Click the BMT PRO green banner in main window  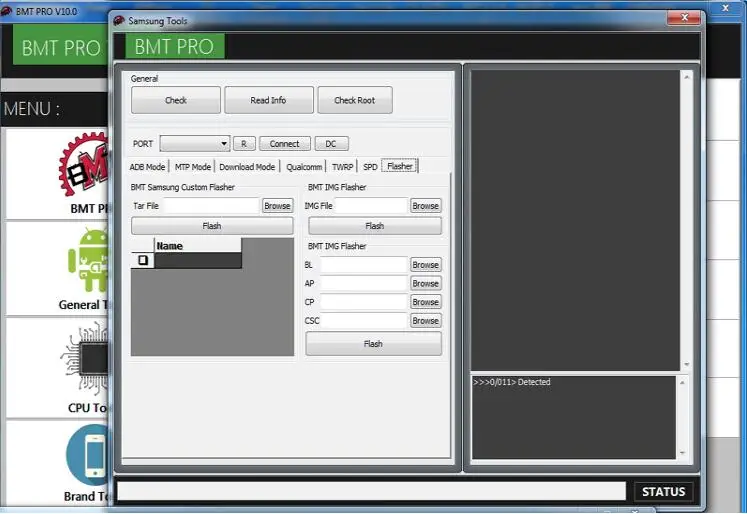61,45
